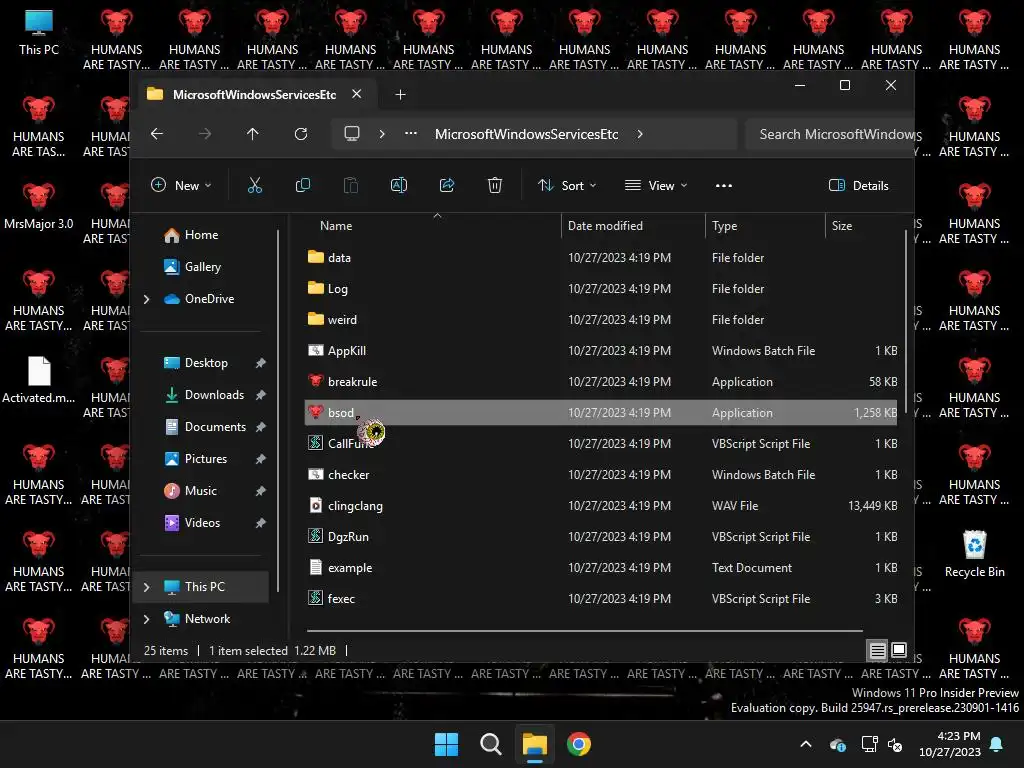Screen dimensions: 1024x768
Task: Click the Delete trash icon
Action: point(494,185)
